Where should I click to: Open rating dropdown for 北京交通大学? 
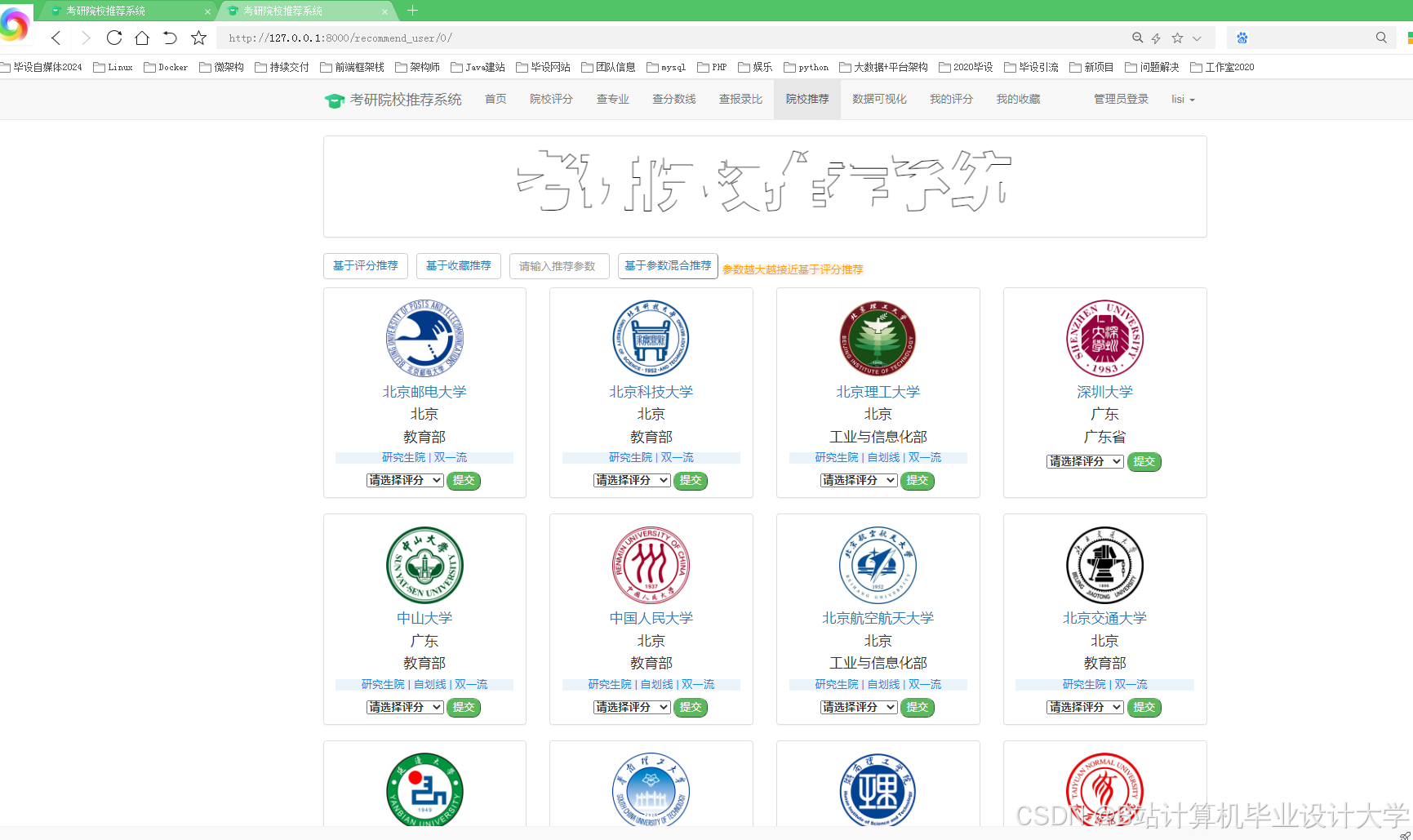1085,707
